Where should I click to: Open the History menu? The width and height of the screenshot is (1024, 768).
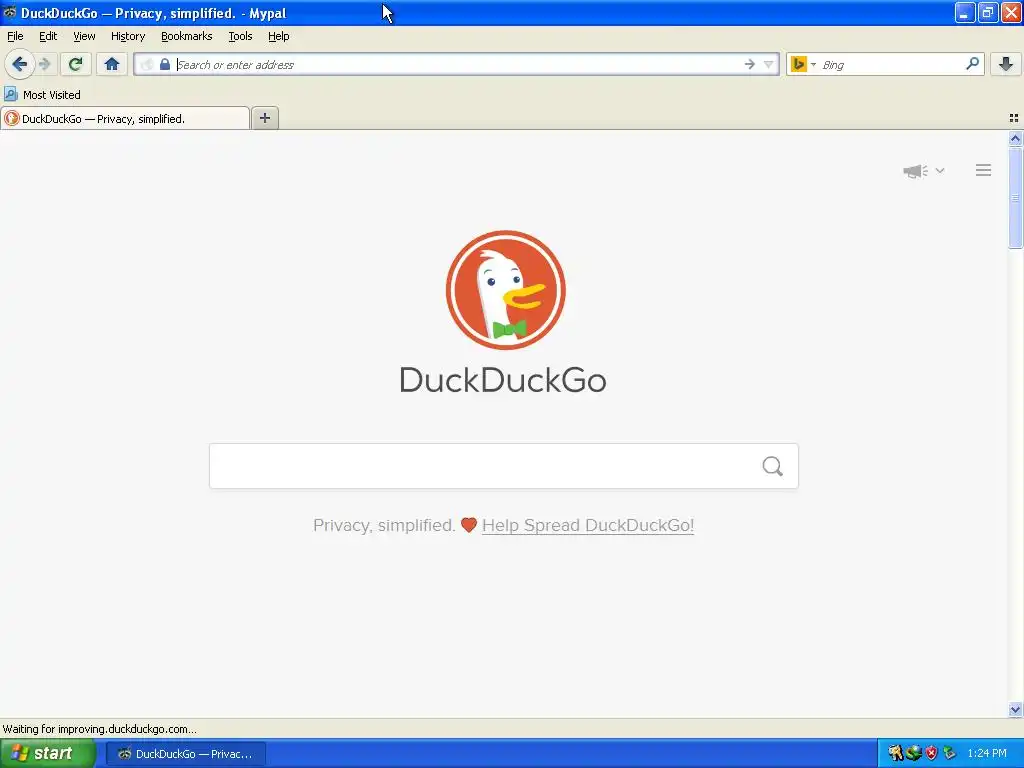(x=128, y=36)
